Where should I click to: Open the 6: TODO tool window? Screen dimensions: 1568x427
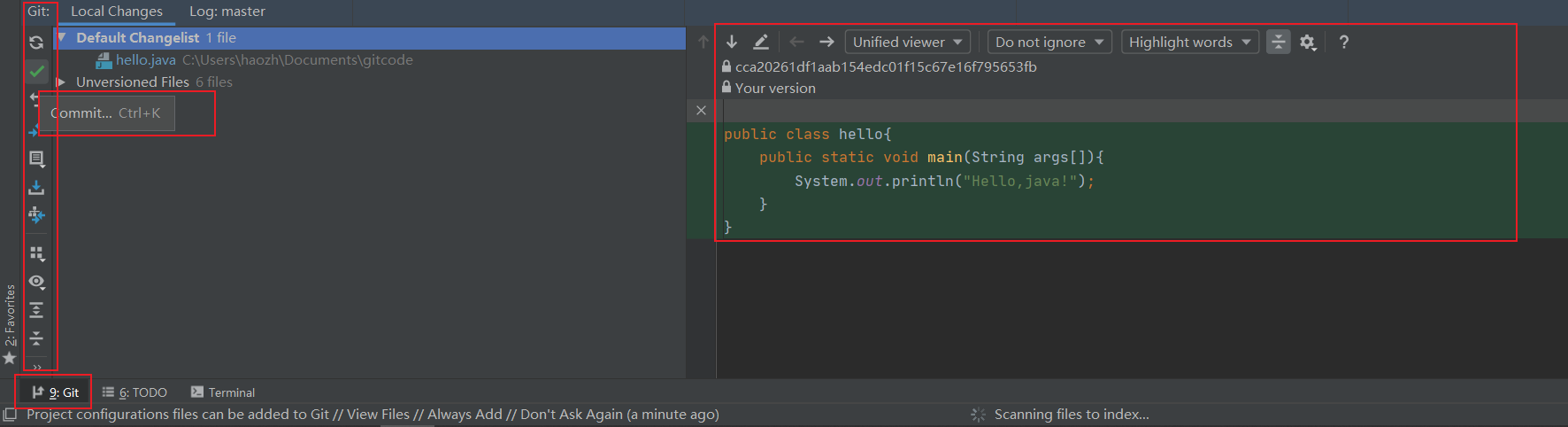135,392
